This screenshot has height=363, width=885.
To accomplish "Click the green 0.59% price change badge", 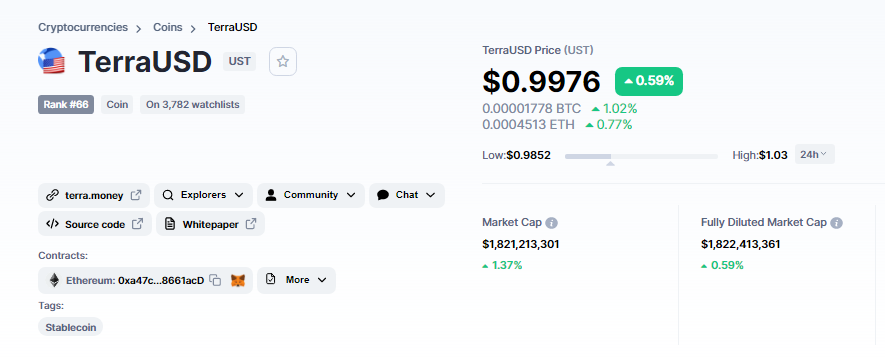I will click(649, 81).
